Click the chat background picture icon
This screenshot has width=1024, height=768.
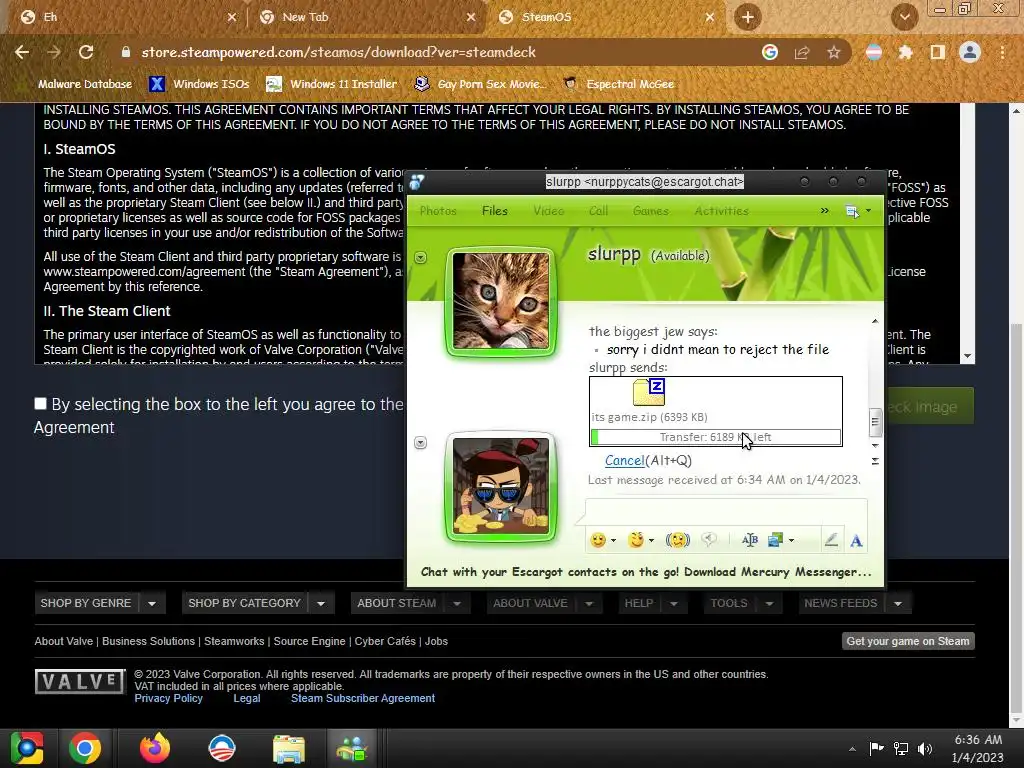pyautogui.click(x=775, y=540)
